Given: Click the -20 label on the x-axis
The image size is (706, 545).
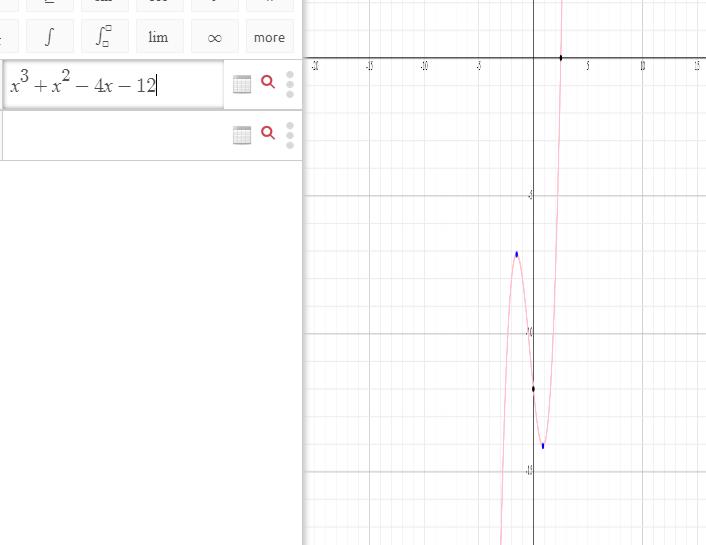Looking at the screenshot, I should click(x=315, y=67).
